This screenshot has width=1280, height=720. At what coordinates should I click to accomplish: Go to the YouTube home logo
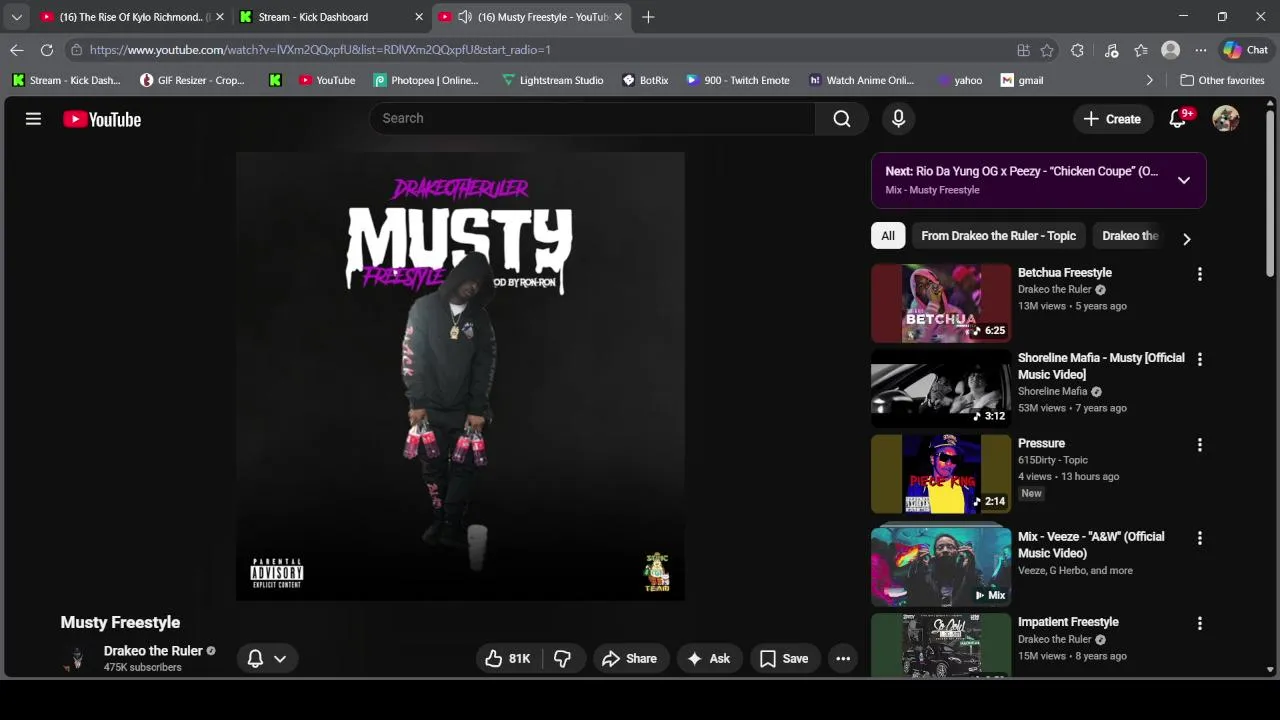102,119
